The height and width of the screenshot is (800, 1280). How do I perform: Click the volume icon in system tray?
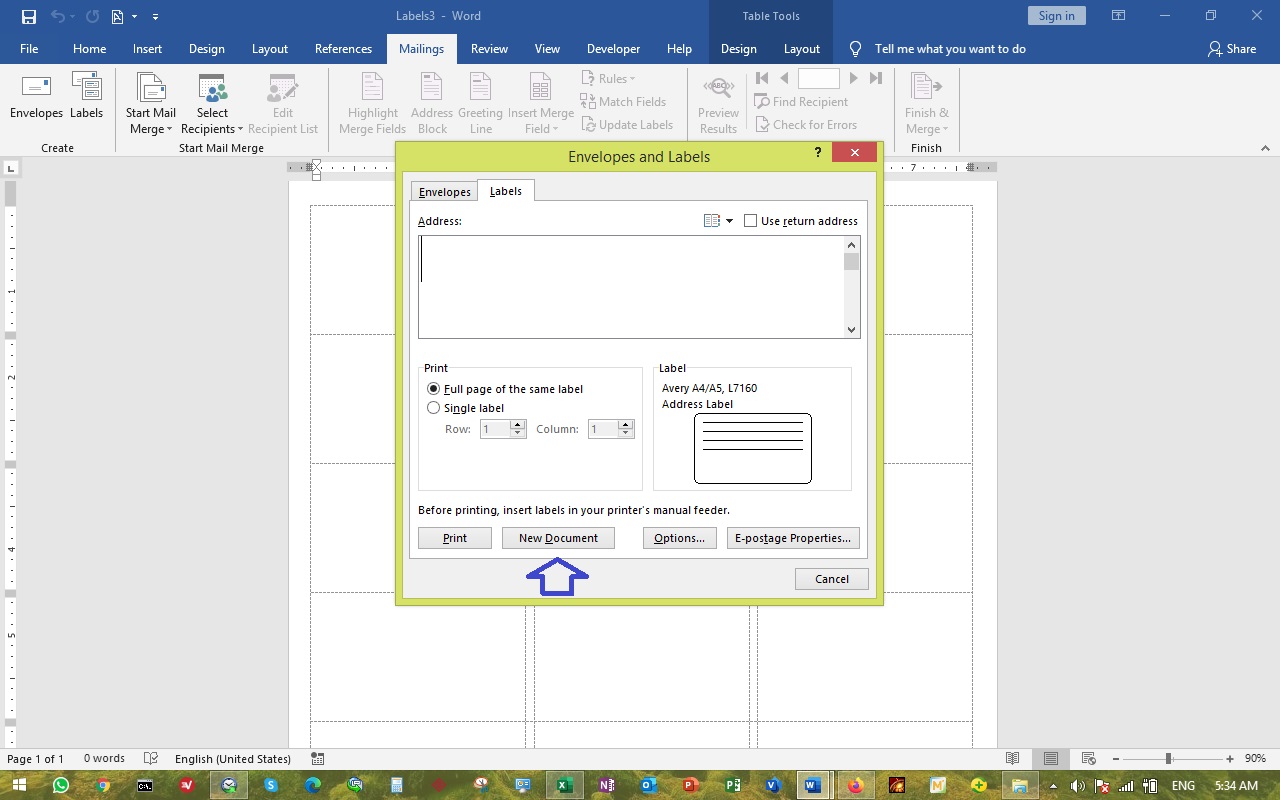[x=1079, y=786]
